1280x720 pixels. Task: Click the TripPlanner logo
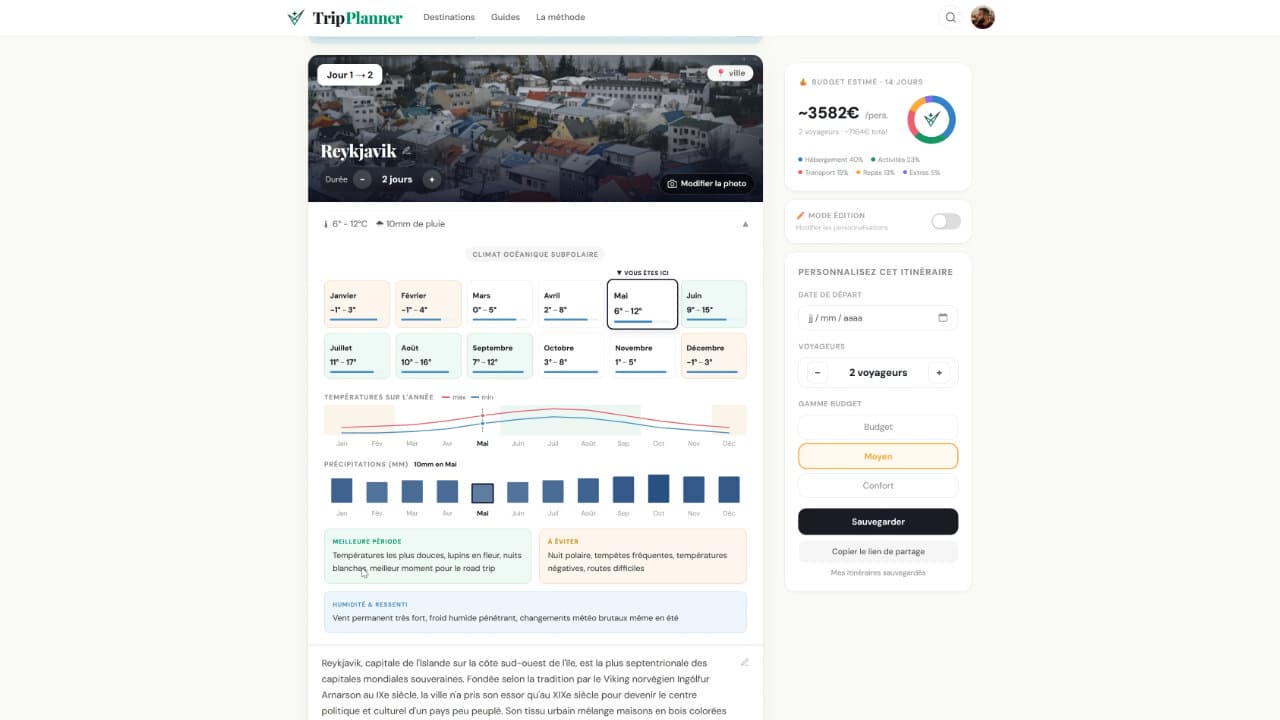(345, 17)
